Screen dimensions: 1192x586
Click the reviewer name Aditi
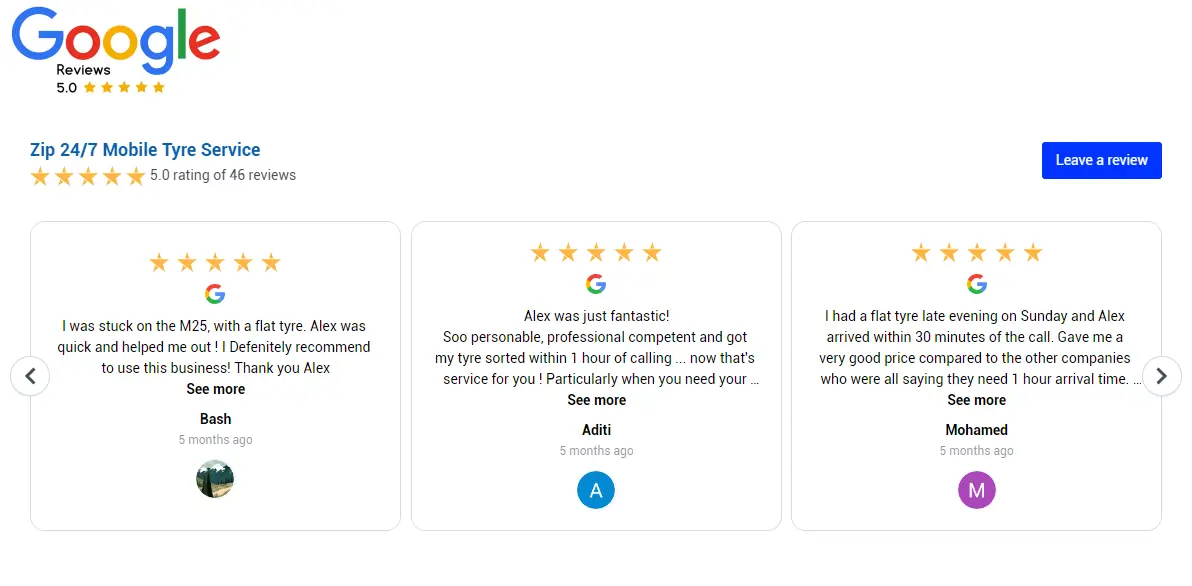click(x=596, y=430)
